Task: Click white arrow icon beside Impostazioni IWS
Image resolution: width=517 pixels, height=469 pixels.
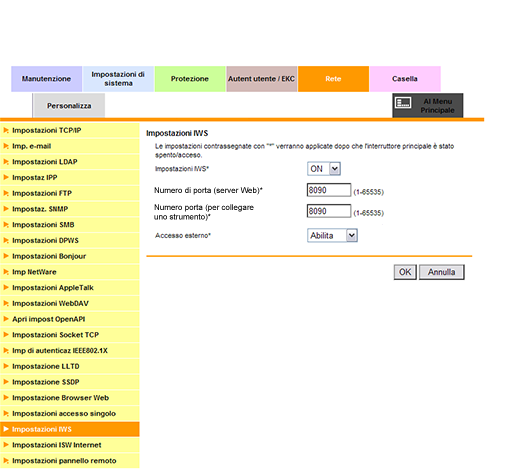Action: coord(6,429)
